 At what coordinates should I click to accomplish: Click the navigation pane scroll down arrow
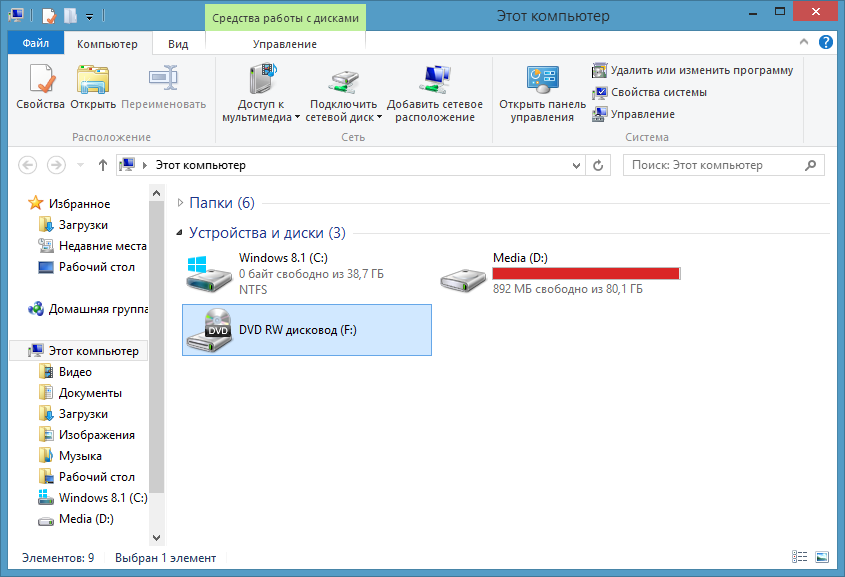point(156,537)
